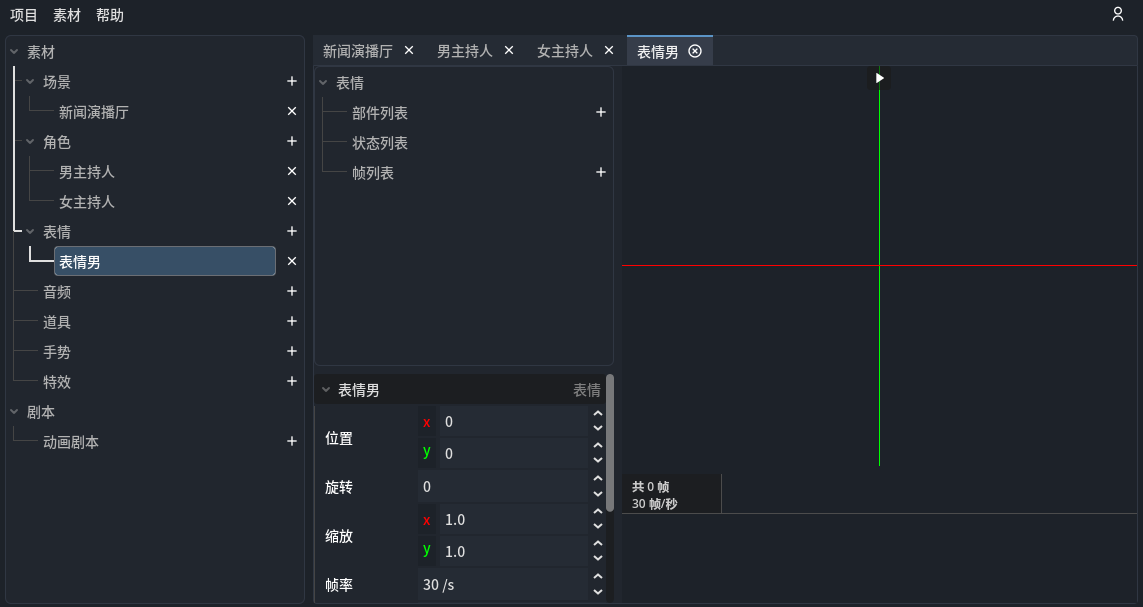Add a new 角色 with plus icon
The width and height of the screenshot is (1143, 607).
[292, 142]
